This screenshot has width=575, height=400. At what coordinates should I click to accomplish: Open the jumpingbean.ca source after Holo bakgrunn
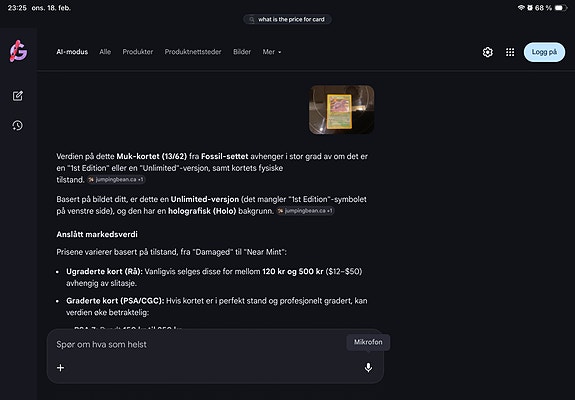pos(305,211)
